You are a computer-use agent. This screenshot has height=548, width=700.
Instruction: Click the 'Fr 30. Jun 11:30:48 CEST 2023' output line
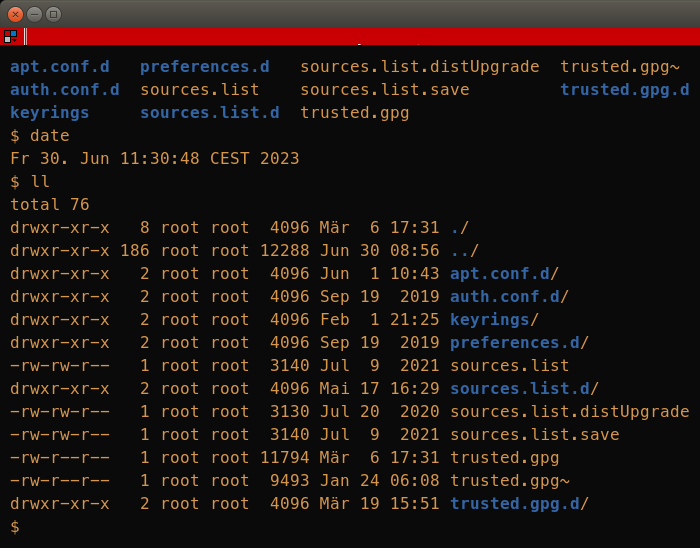(154, 158)
